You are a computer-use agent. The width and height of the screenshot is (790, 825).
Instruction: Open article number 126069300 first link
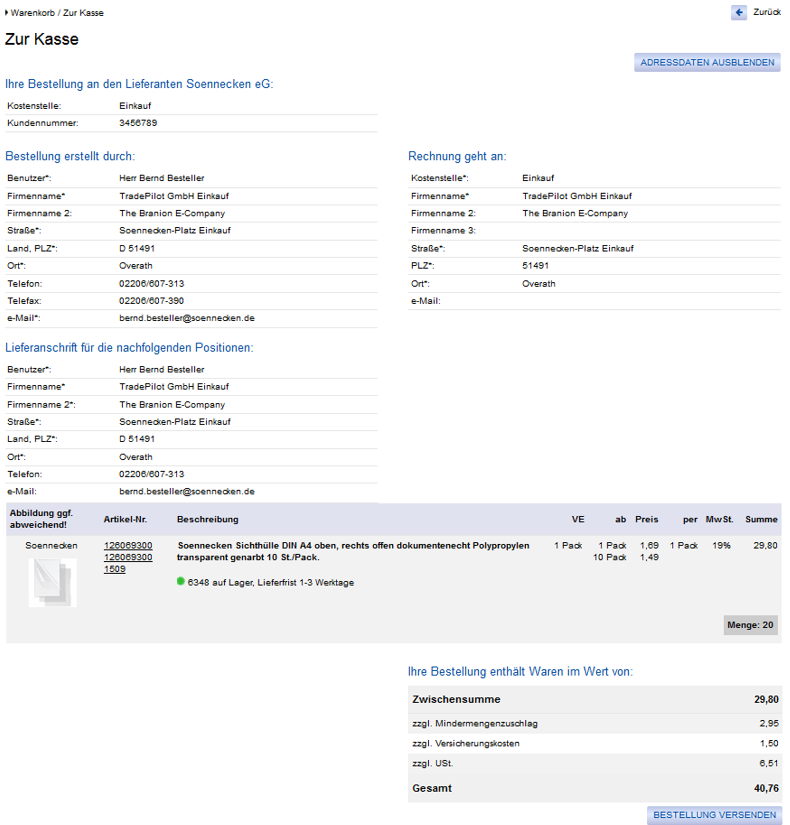point(128,546)
